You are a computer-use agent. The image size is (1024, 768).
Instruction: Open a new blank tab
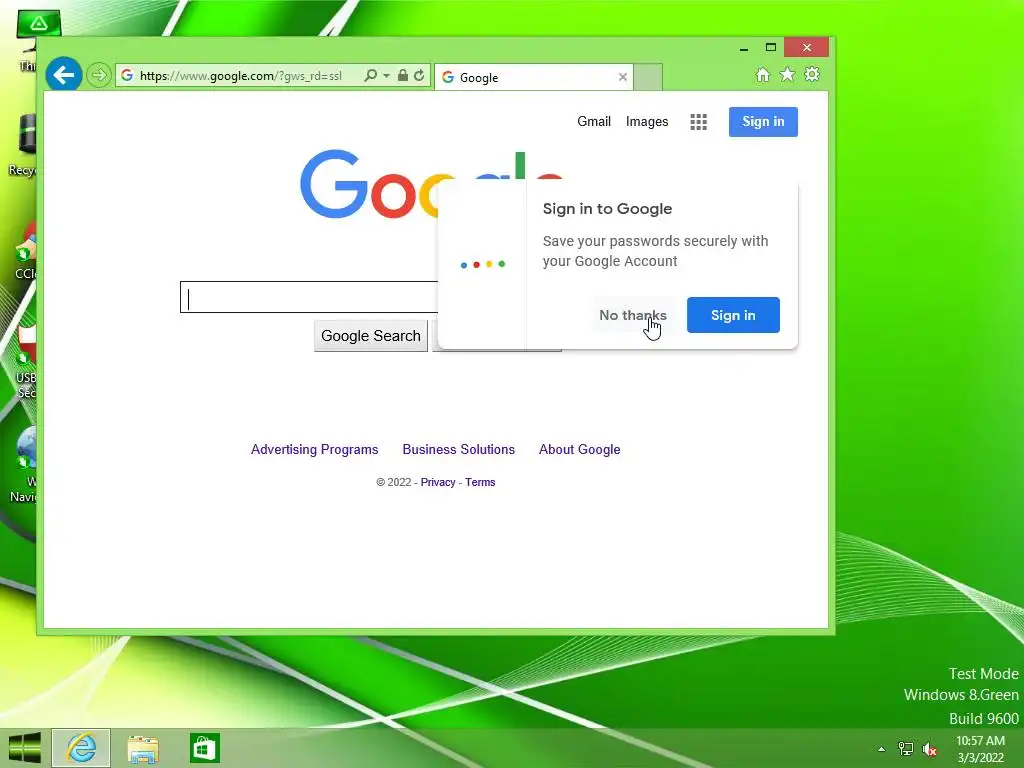click(648, 77)
